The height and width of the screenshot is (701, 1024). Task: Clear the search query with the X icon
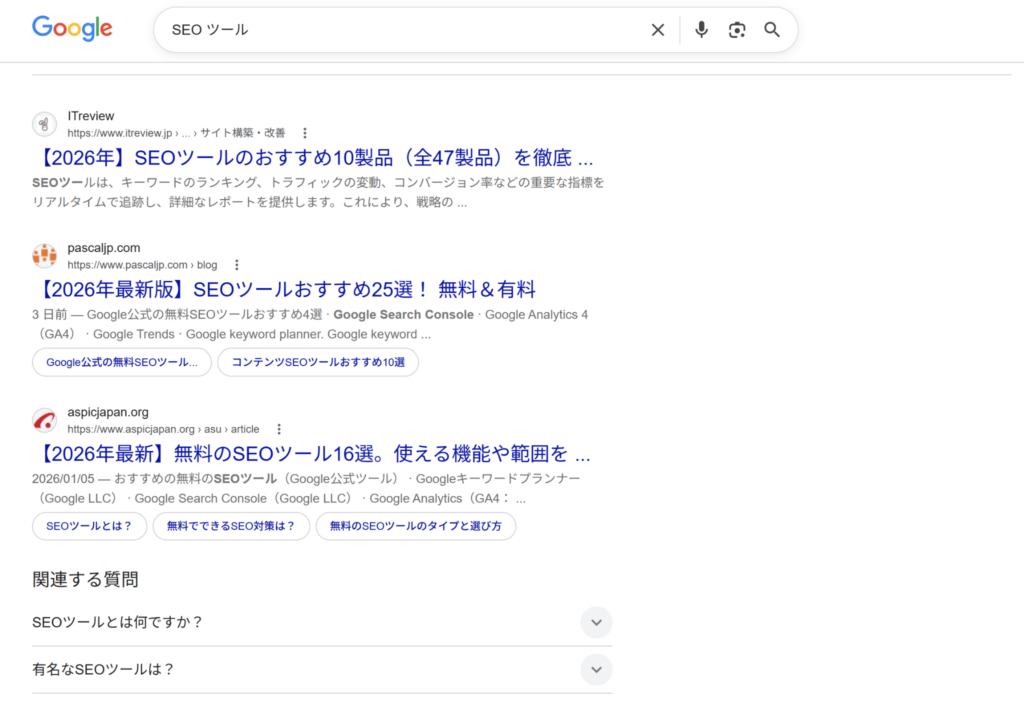(x=658, y=30)
